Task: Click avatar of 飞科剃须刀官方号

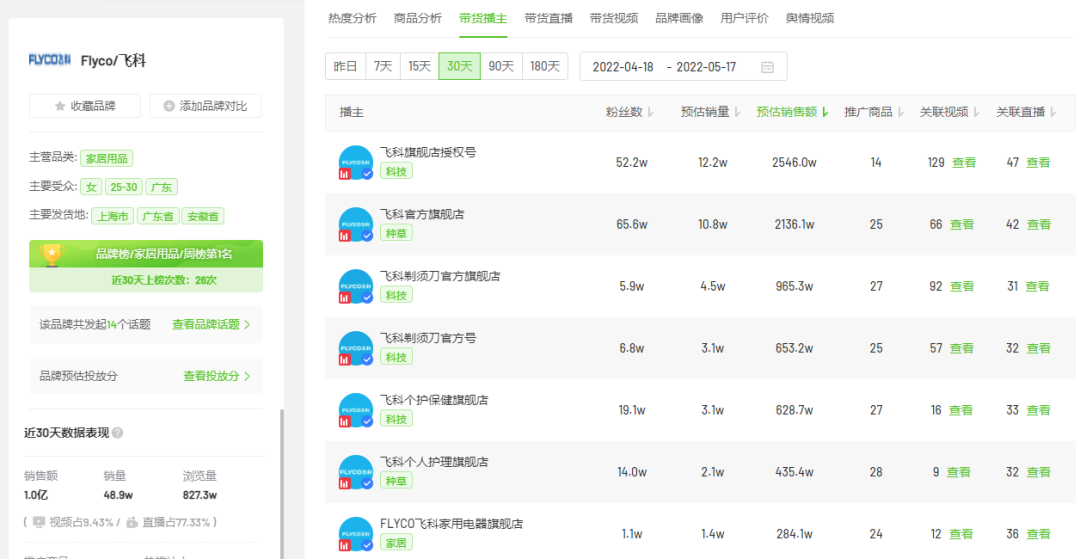Action: pyautogui.click(x=355, y=348)
